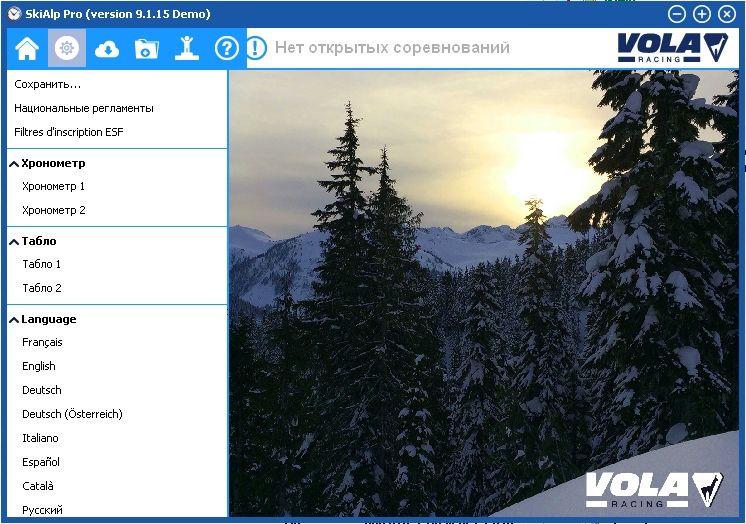Maximize the SkiAlp Pro window
Screen dimensions: 746x524
coord(702,14)
